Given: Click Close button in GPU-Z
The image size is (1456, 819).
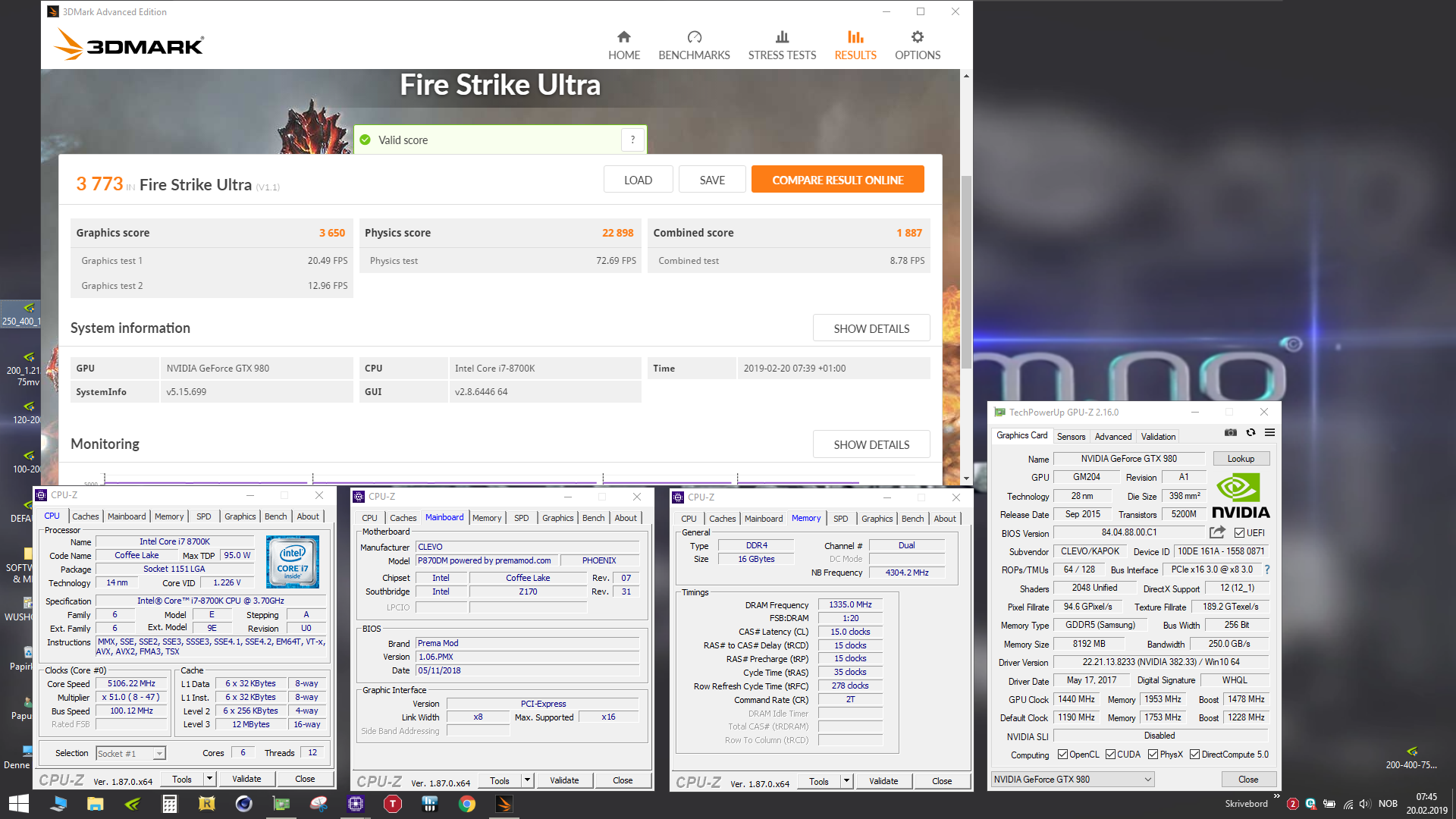Looking at the screenshot, I should 1248,779.
